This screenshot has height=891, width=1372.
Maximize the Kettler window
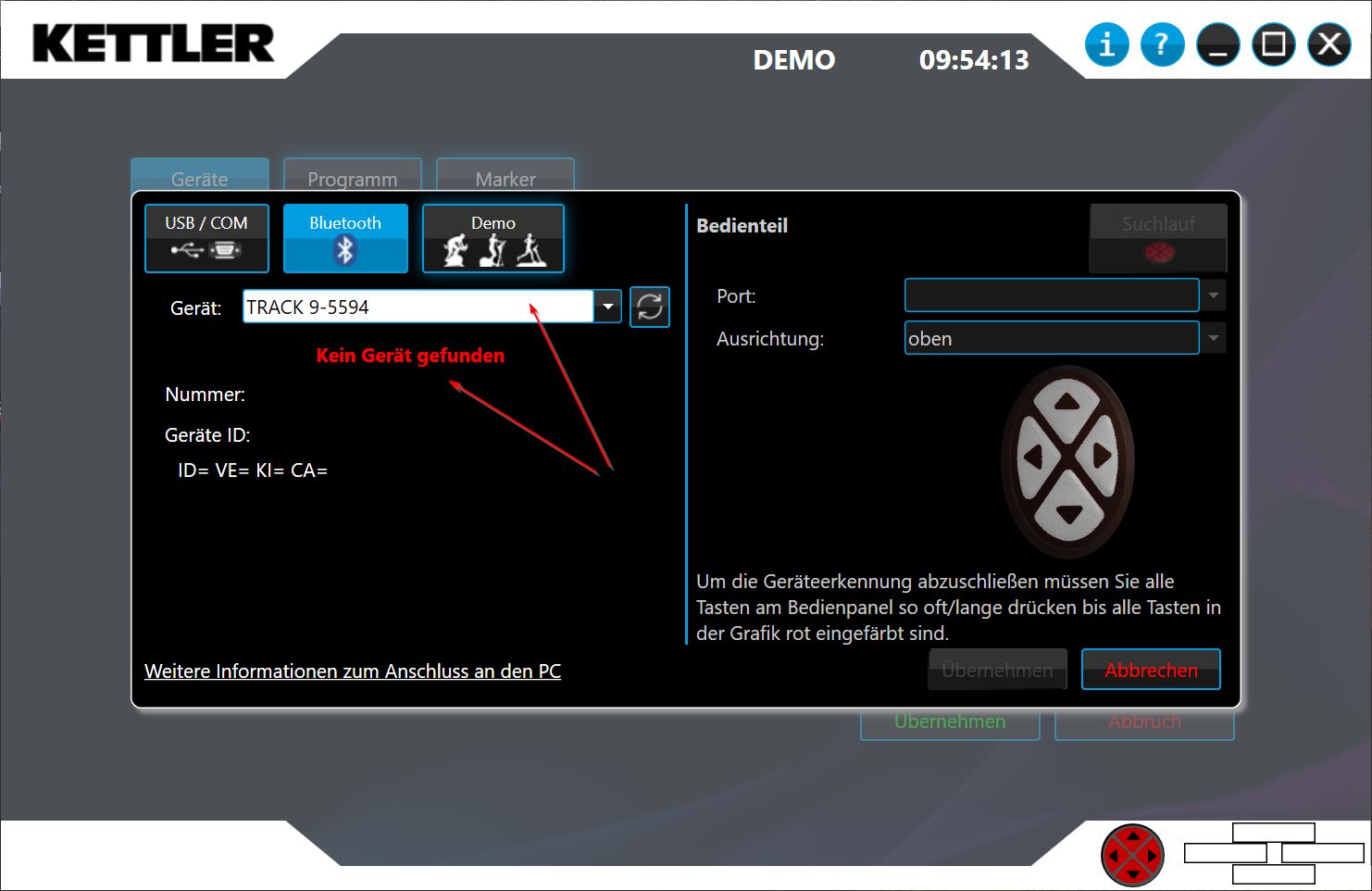[x=1273, y=44]
